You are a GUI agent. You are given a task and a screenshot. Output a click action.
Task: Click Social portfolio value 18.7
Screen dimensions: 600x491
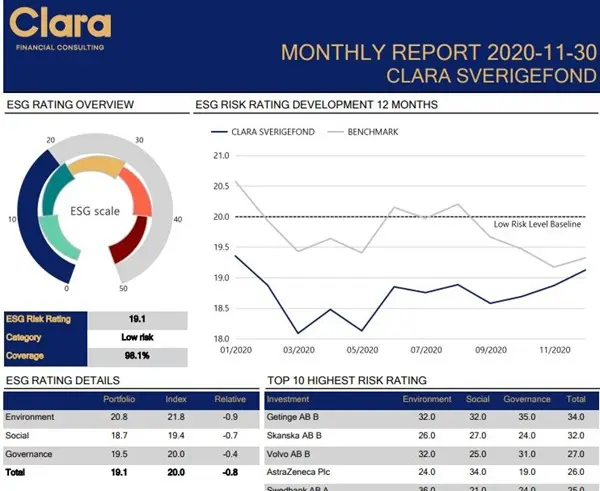119,436
